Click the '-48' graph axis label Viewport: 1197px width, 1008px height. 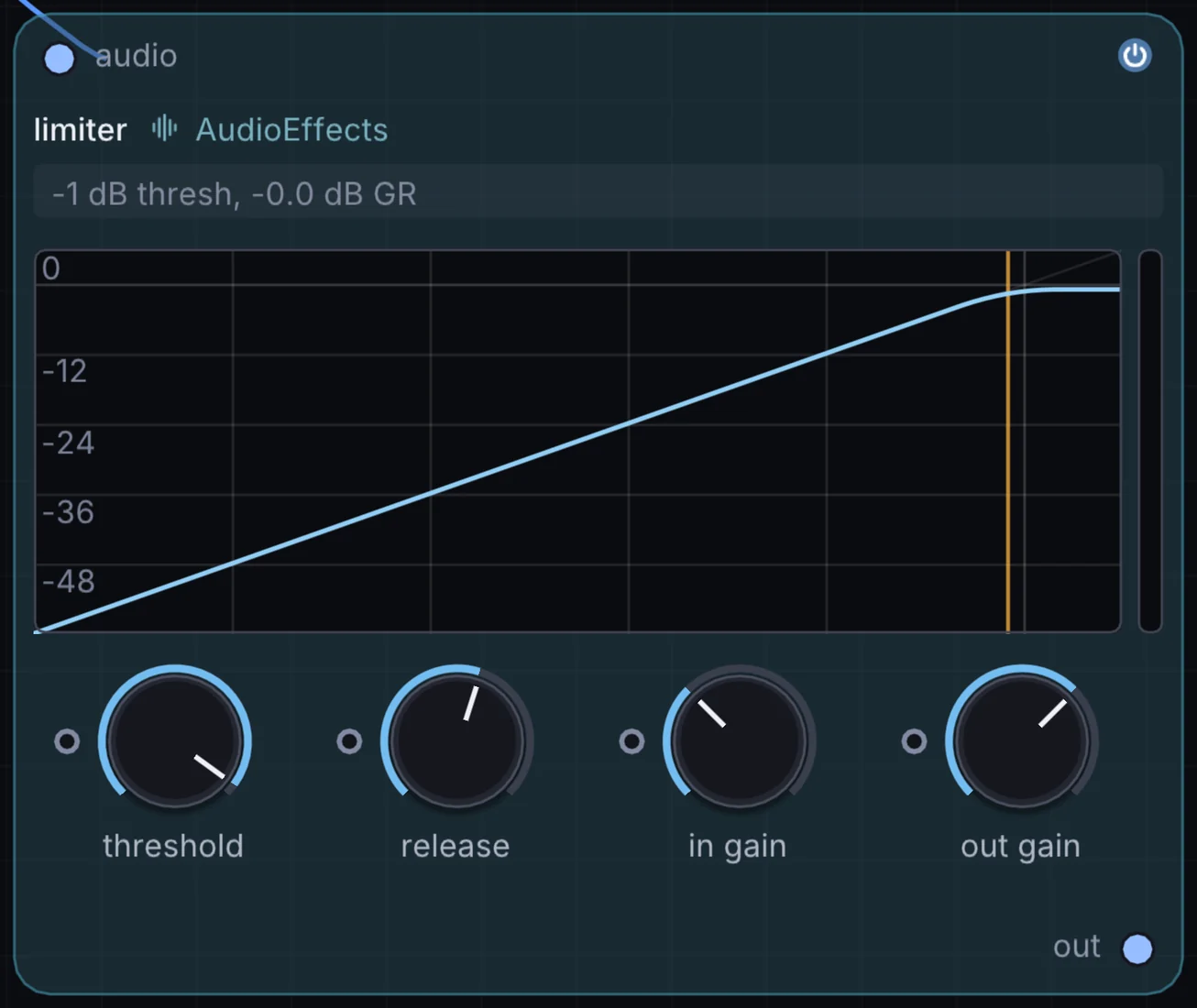[69, 581]
